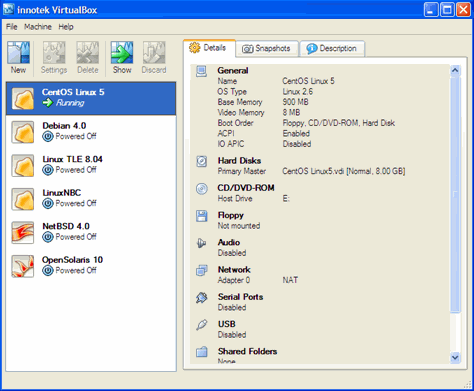Click the Debian 4.0 VM icon
Image resolution: width=474 pixels, height=391 pixels.
click(23, 132)
